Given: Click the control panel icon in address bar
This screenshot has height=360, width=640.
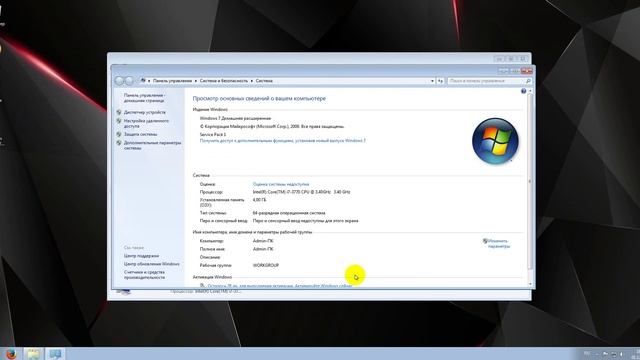Looking at the screenshot, I should 143,80.
